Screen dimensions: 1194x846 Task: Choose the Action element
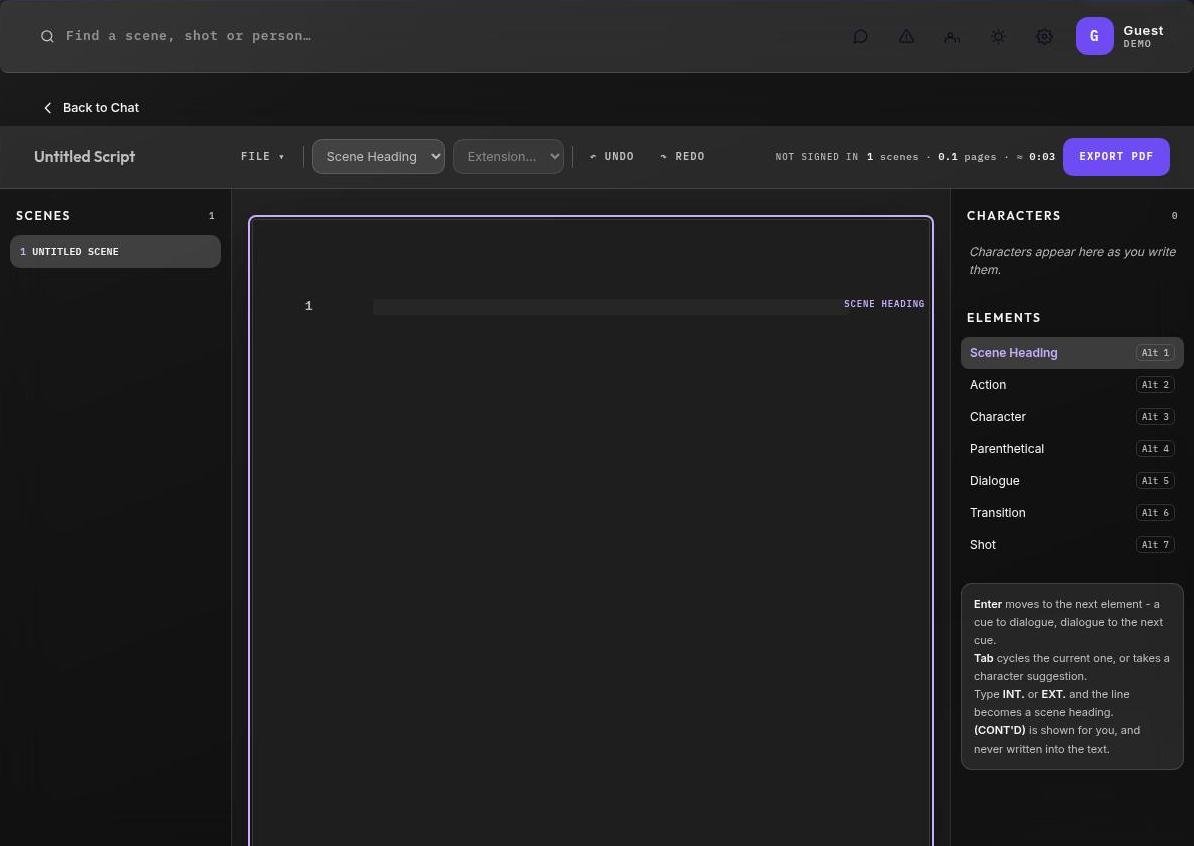(x=1072, y=385)
